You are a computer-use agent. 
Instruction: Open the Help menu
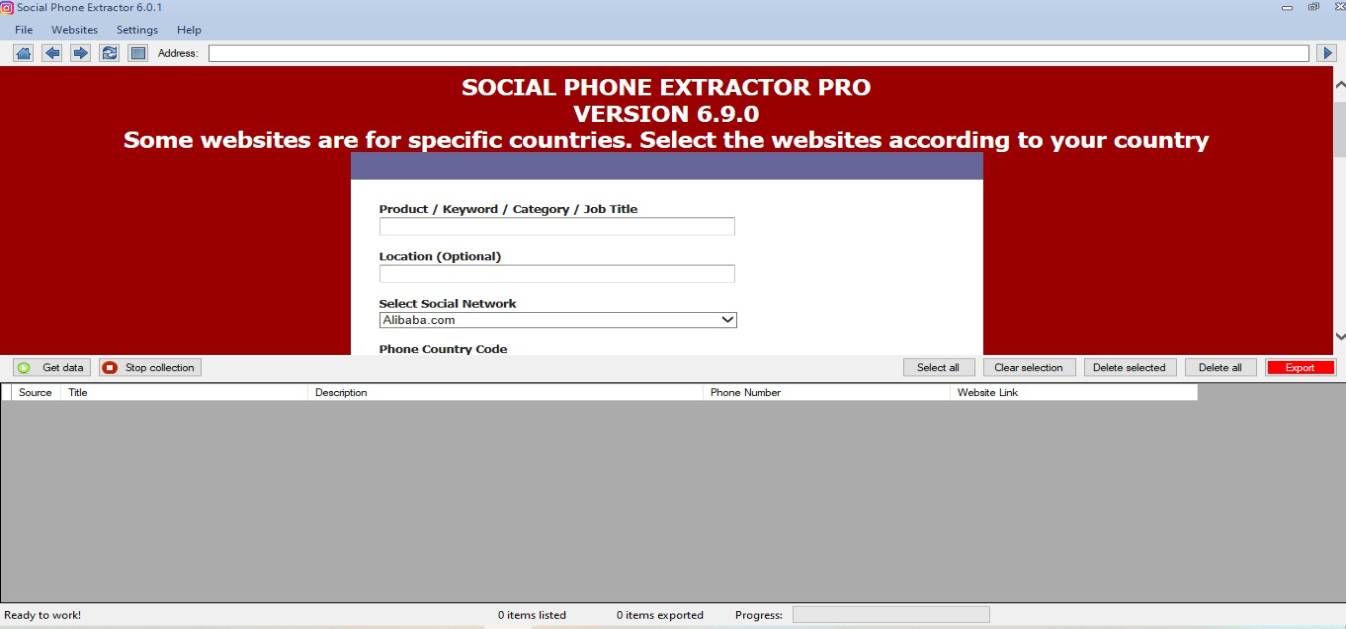coord(189,30)
